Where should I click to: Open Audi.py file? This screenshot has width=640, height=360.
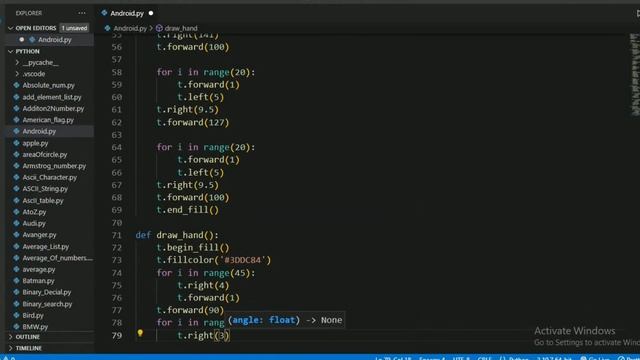point(34,224)
